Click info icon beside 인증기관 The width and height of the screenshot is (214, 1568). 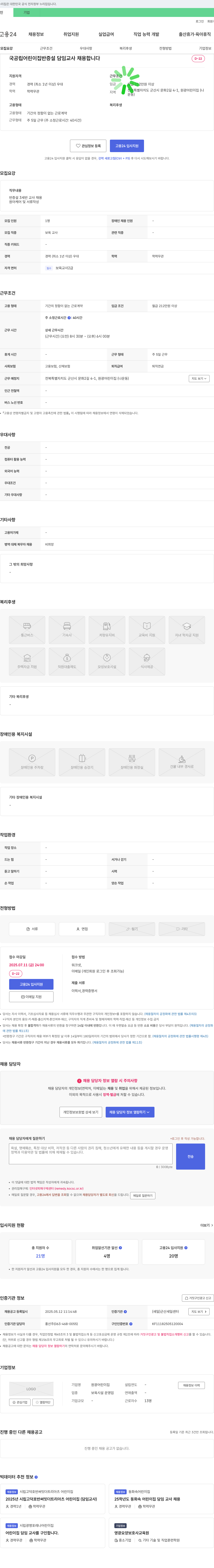(x=125, y=1312)
